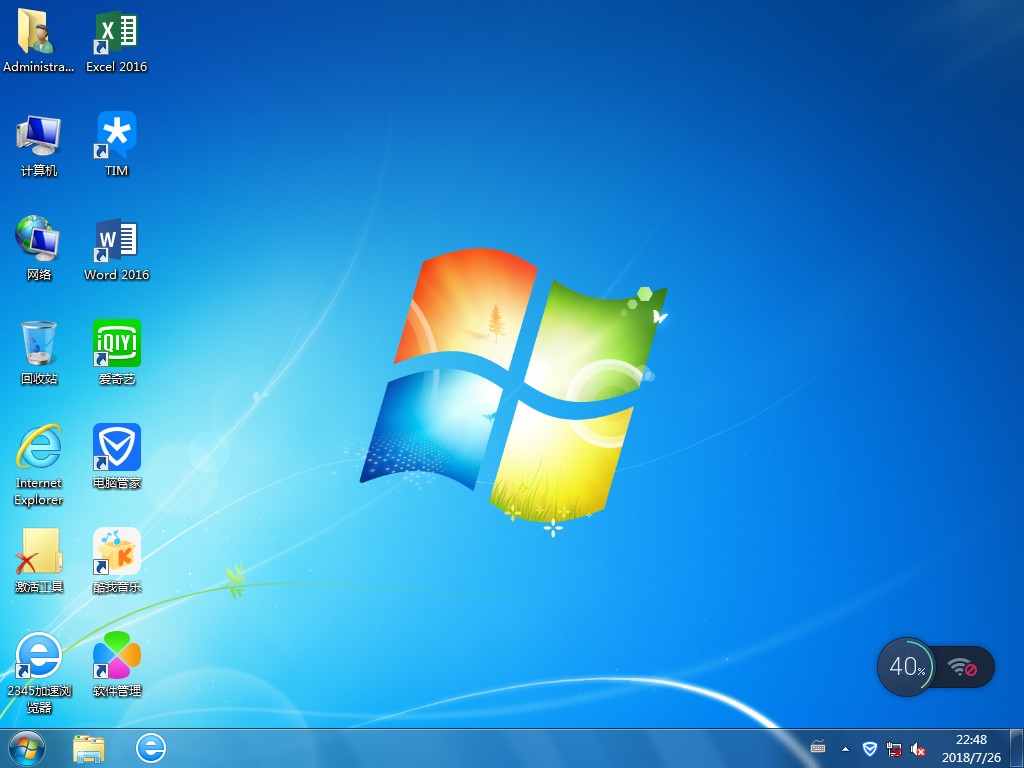This screenshot has width=1024, height=768.
Task: Open the 计算机 desktop icon
Action: pos(39,145)
